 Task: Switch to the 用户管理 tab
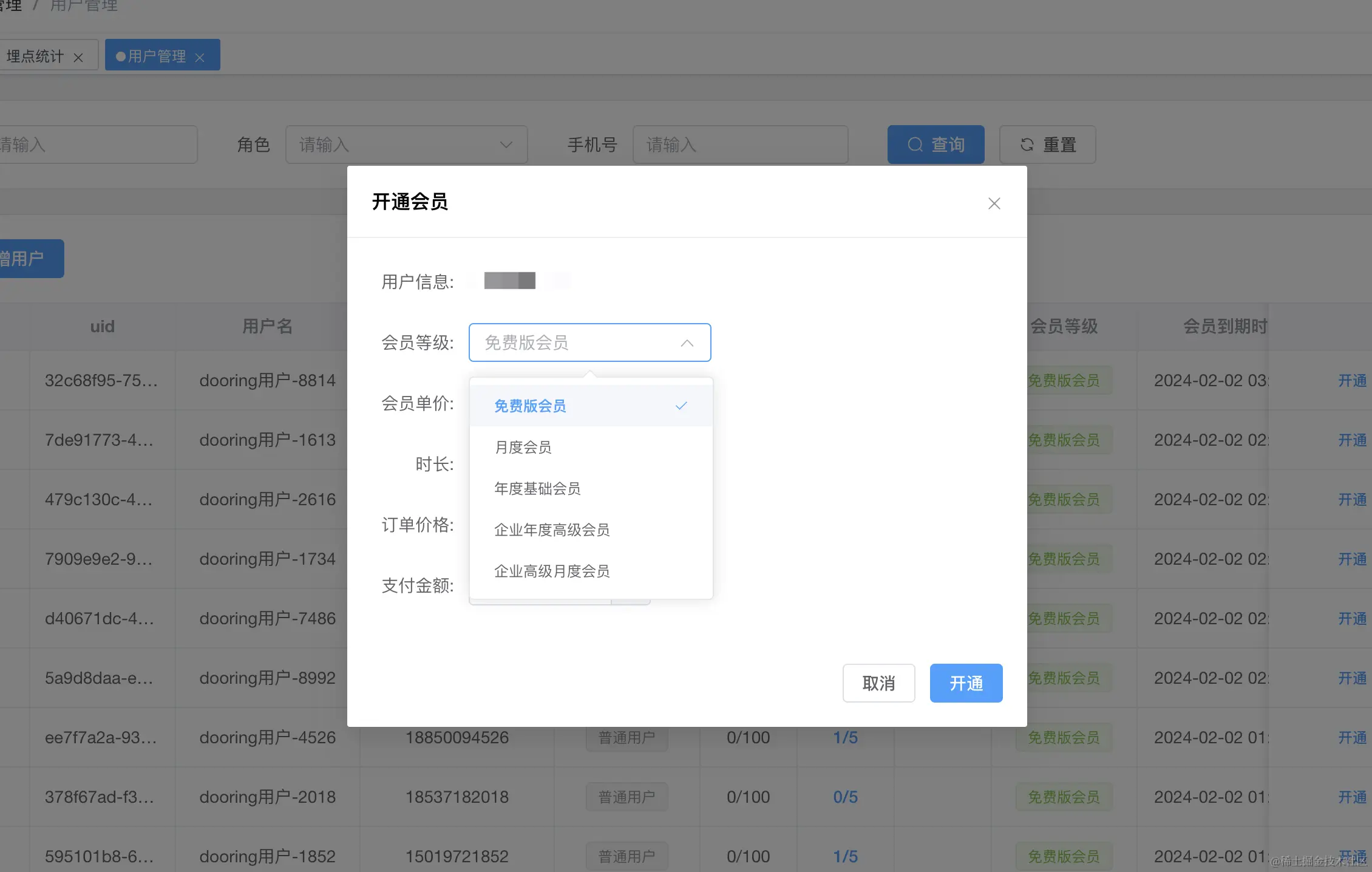pos(157,56)
